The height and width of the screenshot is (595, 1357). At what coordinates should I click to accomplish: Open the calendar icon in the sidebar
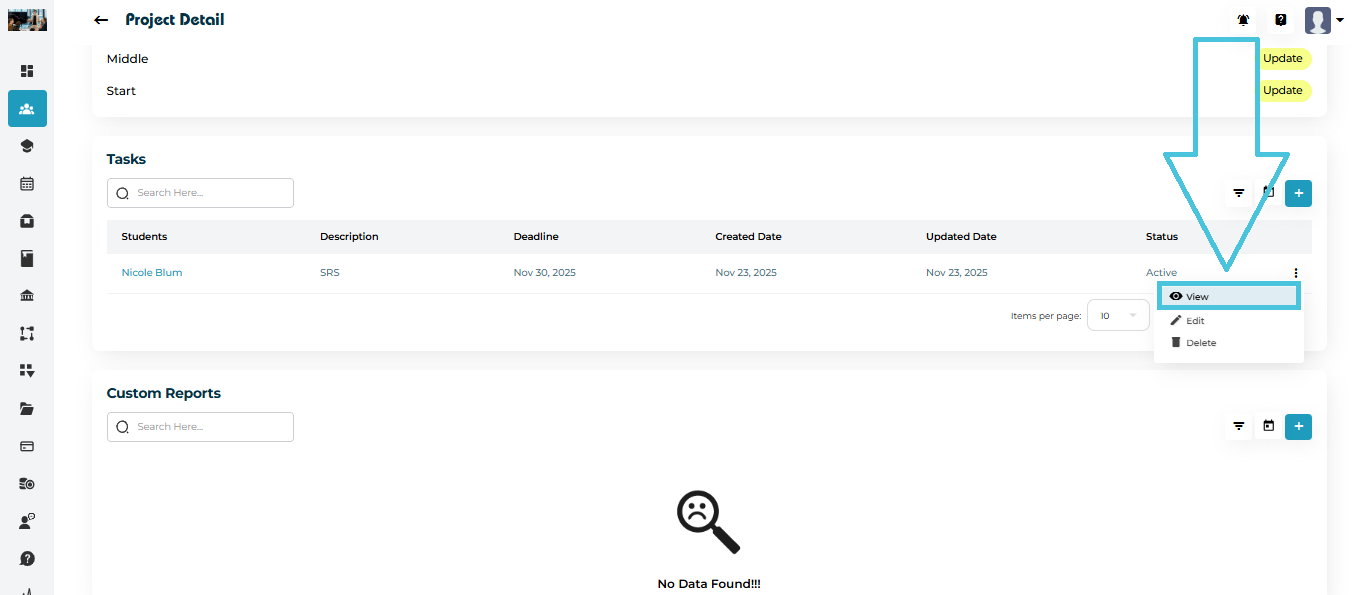(27, 184)
